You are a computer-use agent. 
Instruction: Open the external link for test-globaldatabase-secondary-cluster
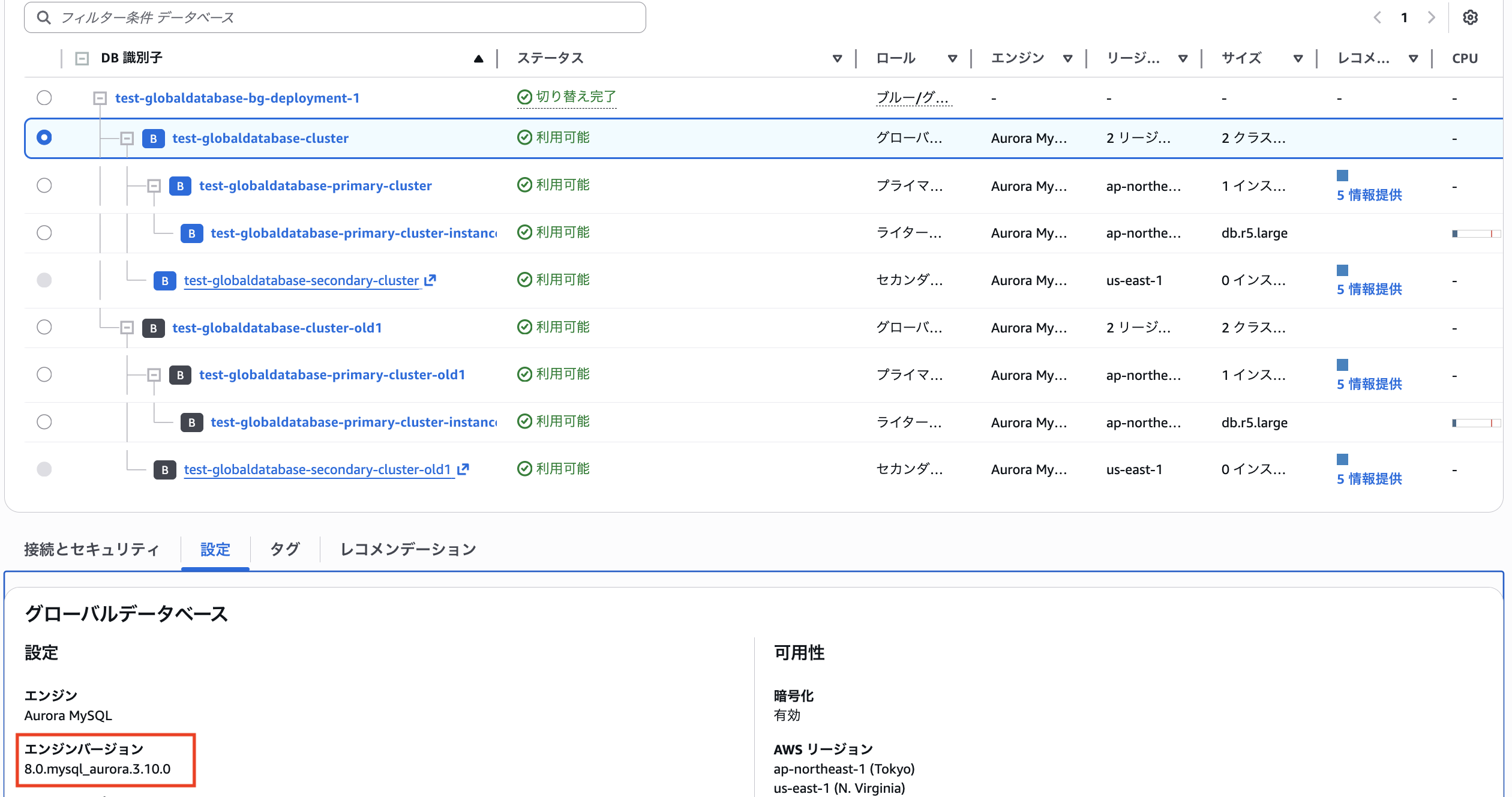(431, 280)
